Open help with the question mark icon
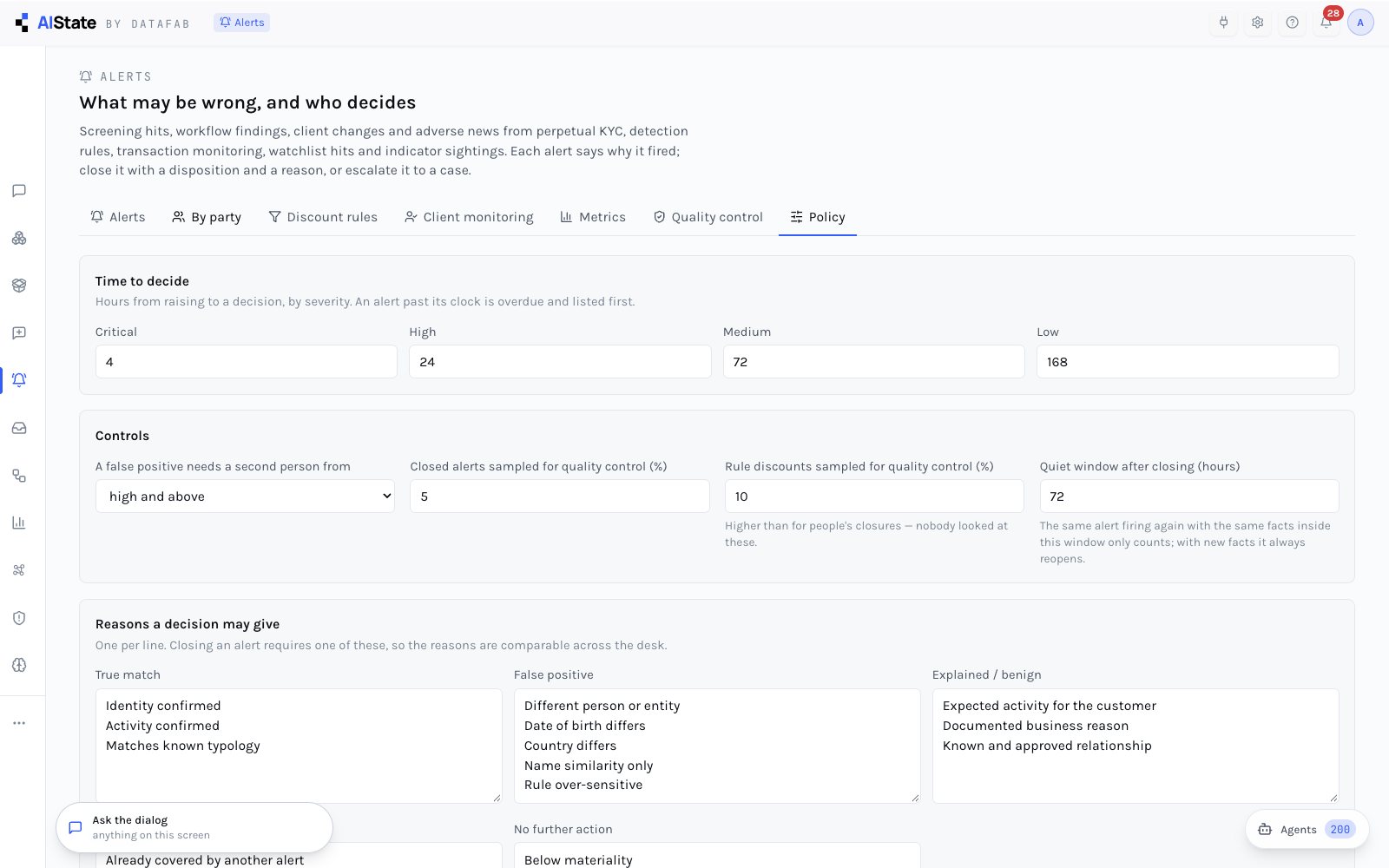Viewport: 1389px width, 868px height. point(1292,23)
